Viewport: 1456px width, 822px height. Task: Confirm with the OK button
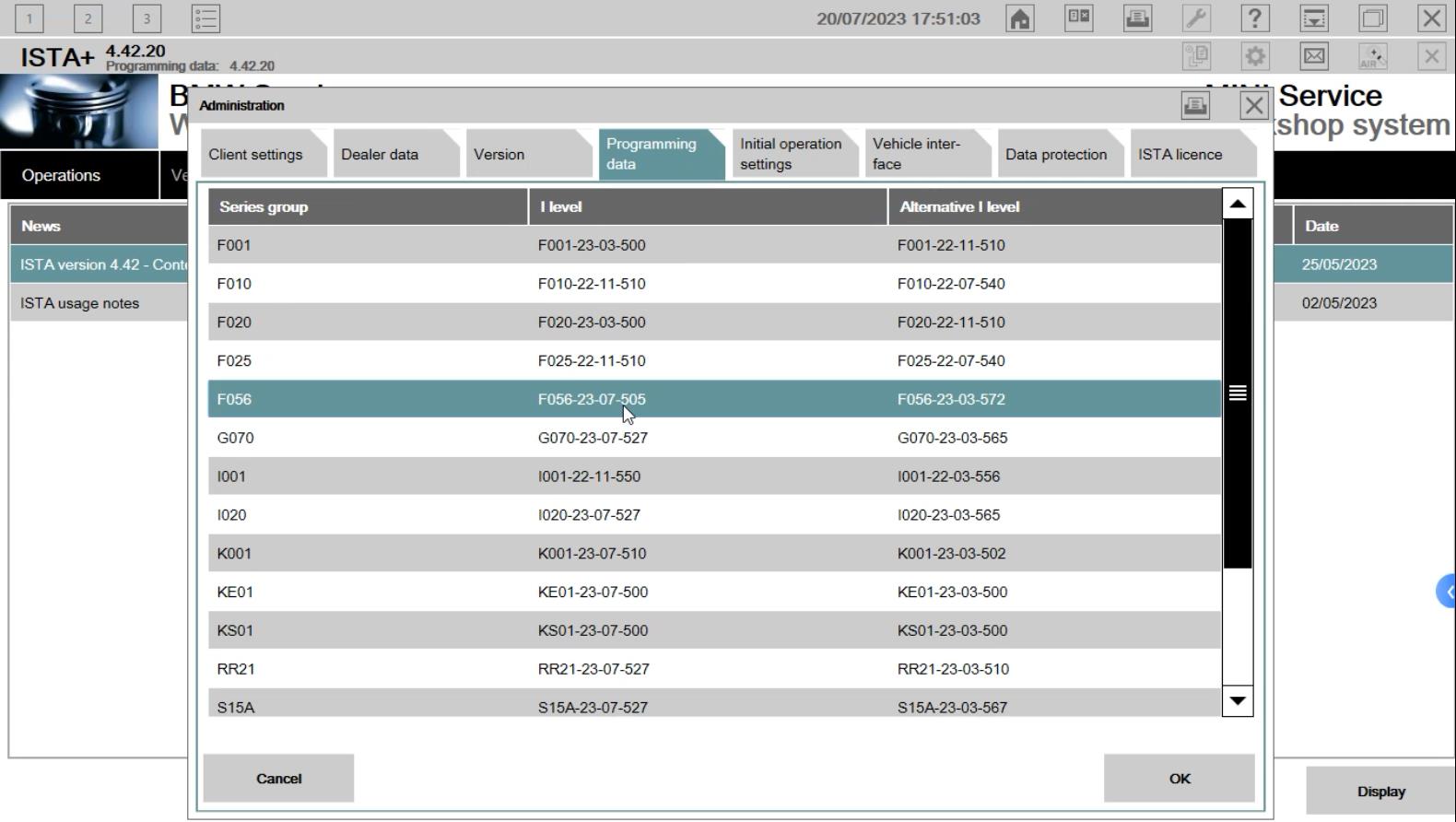coord(1180,779)
